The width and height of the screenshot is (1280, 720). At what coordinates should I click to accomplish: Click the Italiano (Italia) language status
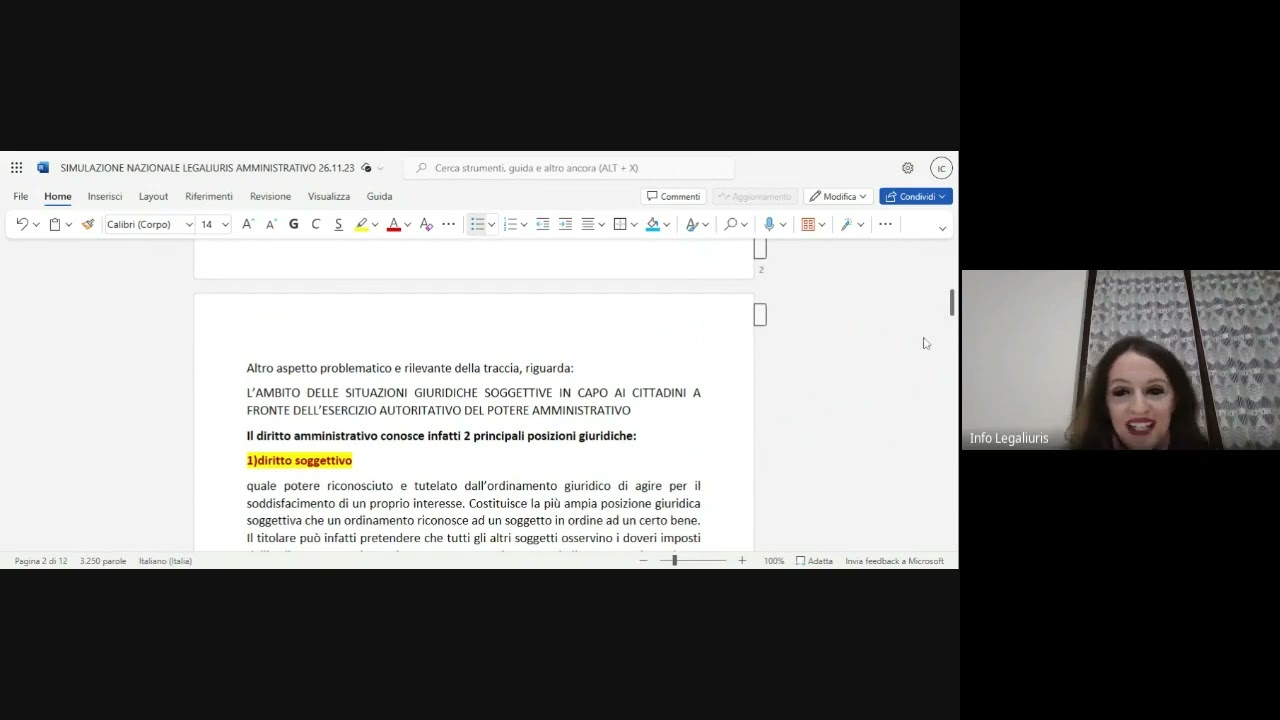tap(165, 561)
